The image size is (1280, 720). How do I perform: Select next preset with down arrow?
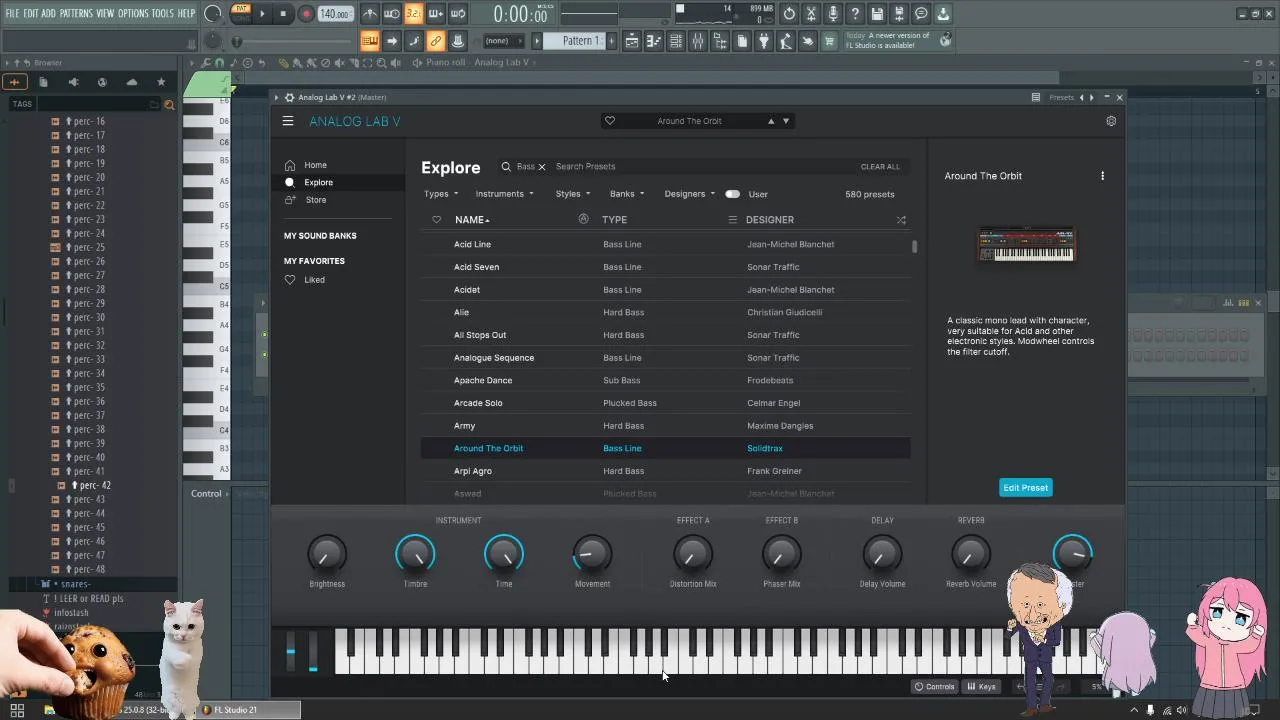click(x=786, y=121)
